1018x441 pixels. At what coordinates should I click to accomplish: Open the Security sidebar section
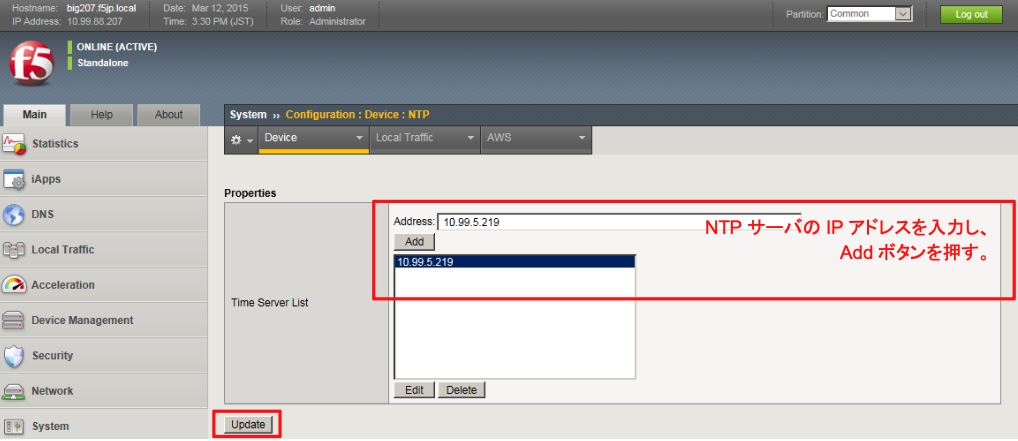tap(104, 356)
